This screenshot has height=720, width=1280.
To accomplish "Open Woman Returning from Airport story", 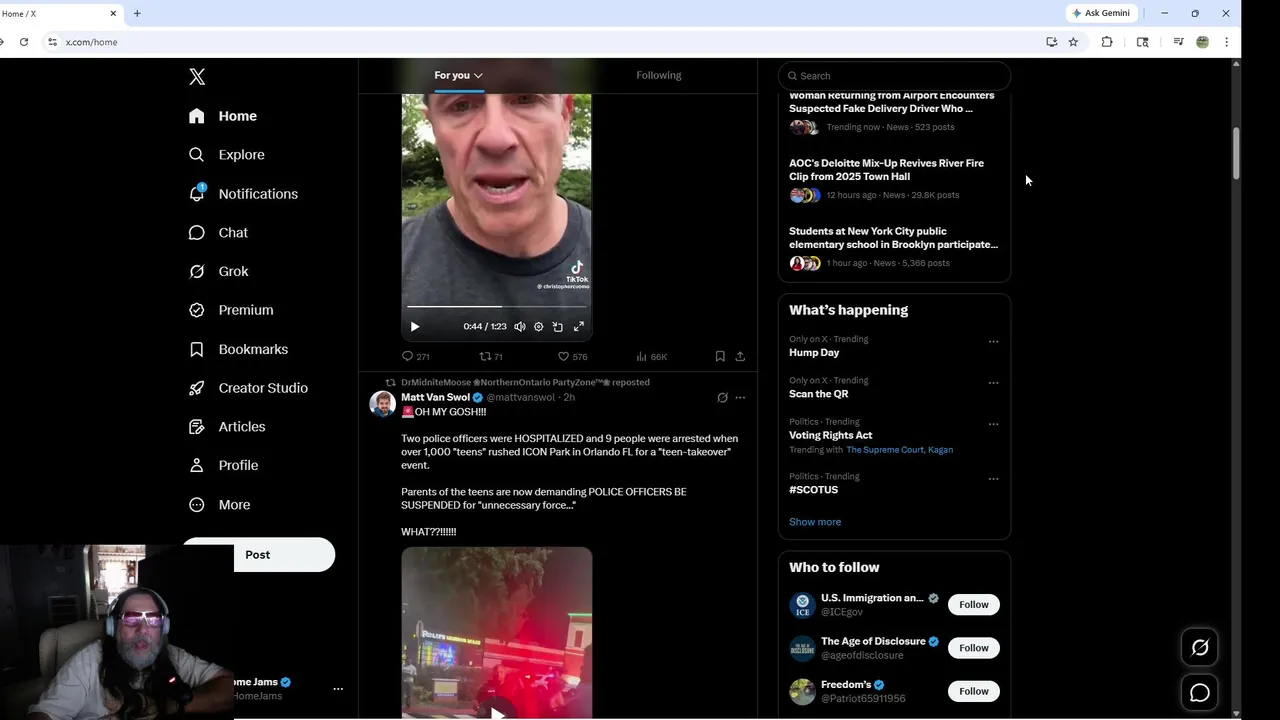I will click(x=894, y=112).
